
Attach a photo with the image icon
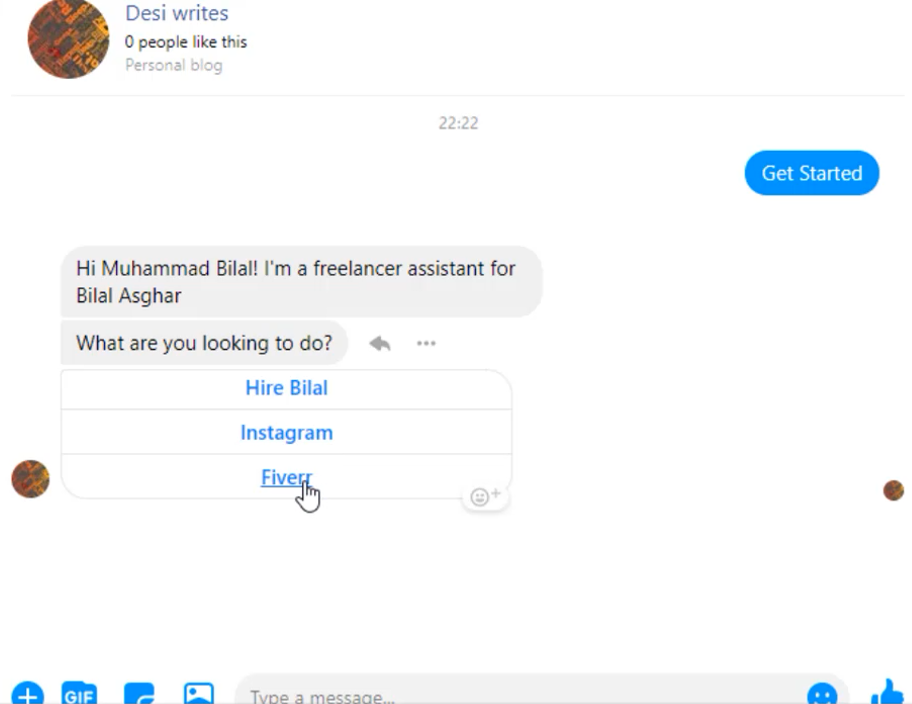point(199,694)
